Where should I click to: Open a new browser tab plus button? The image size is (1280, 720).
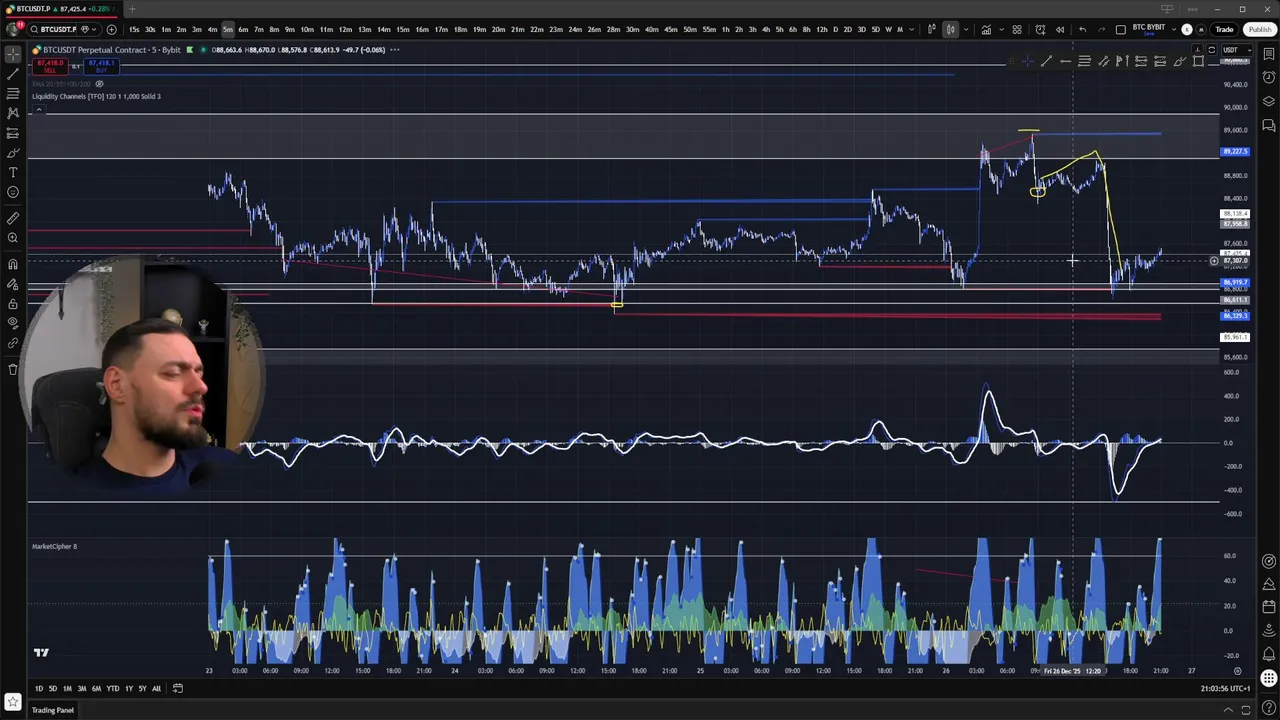(131, 9)
